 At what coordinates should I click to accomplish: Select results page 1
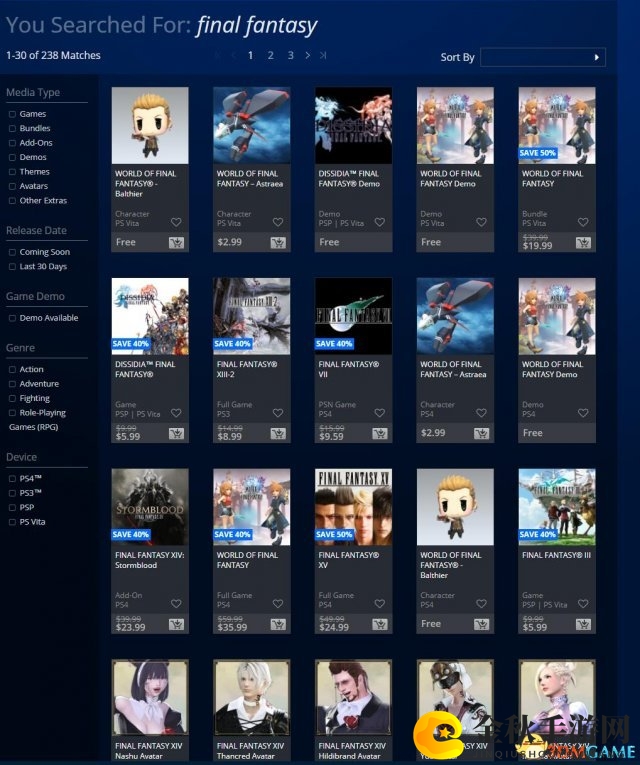pos(250,56)
